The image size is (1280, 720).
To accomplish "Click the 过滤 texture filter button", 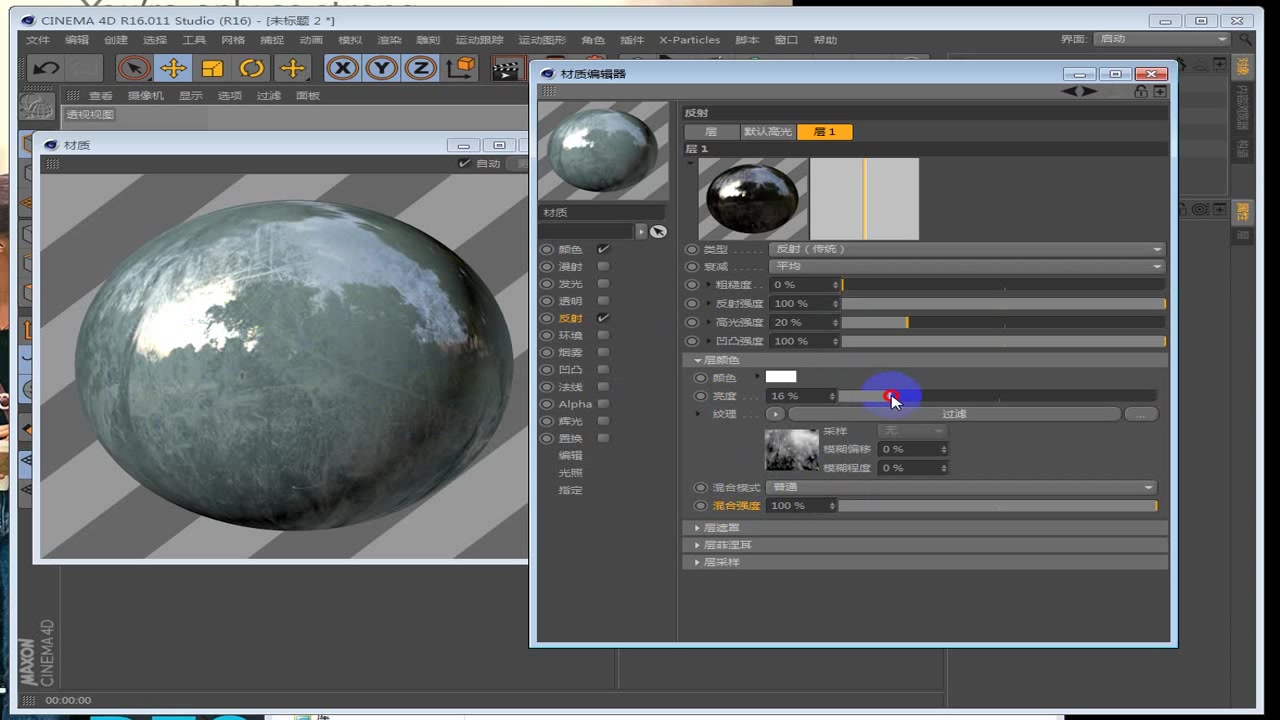I will tap(955, 413).
